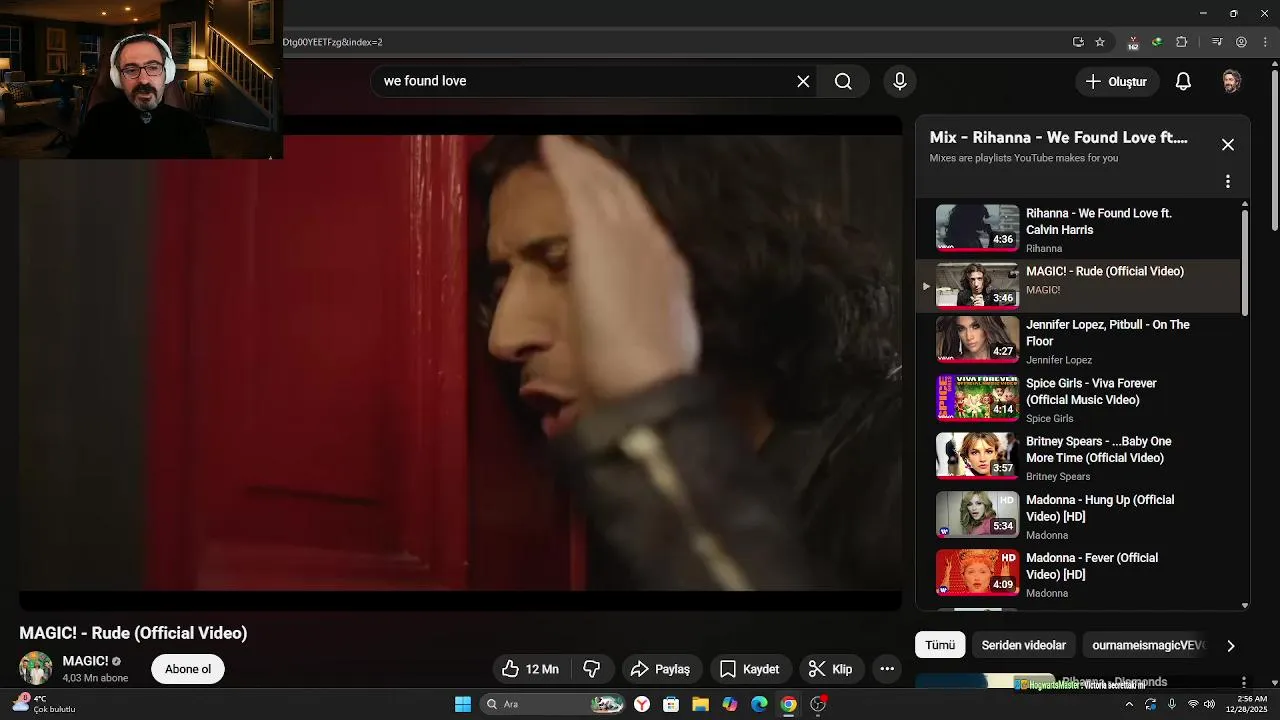Open more actions ellipsis below video
The image size is (1280, 720).
click(887, 669)
